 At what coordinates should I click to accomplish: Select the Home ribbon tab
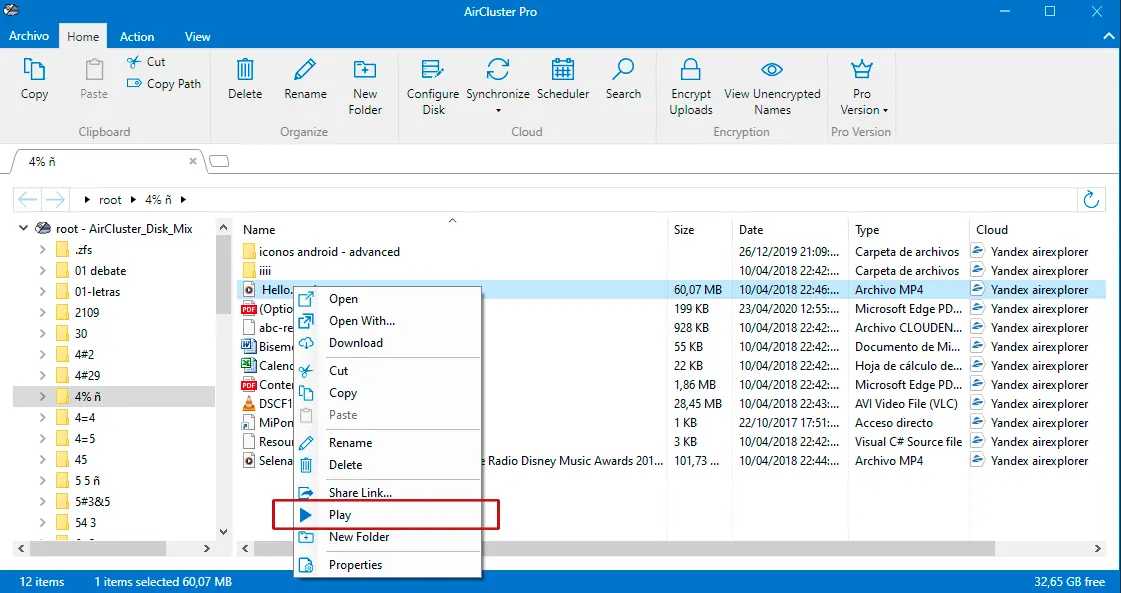[83, 36]
